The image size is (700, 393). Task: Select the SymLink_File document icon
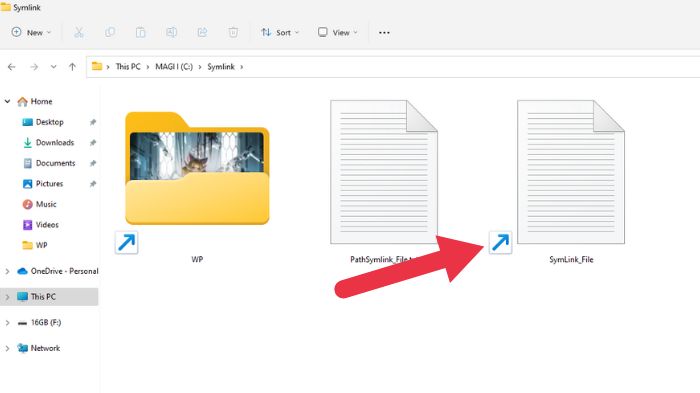(571, 172)
